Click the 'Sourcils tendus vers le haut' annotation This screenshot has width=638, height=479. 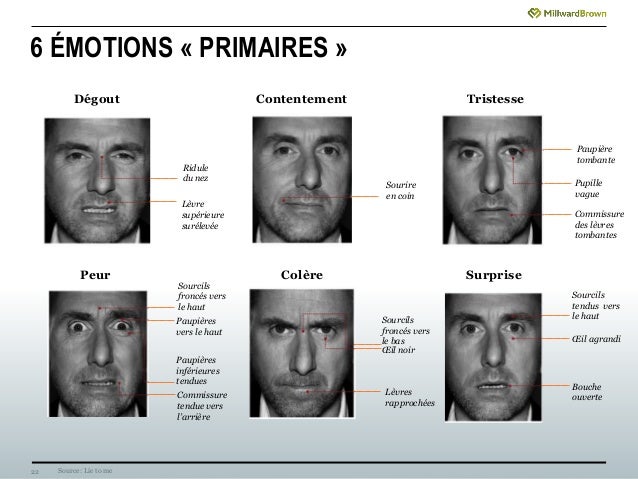click(x=596, y=305)
